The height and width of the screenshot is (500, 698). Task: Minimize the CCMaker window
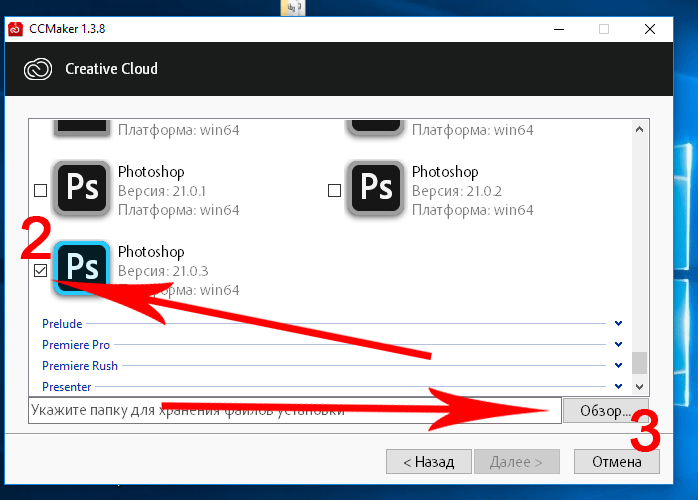559,29
